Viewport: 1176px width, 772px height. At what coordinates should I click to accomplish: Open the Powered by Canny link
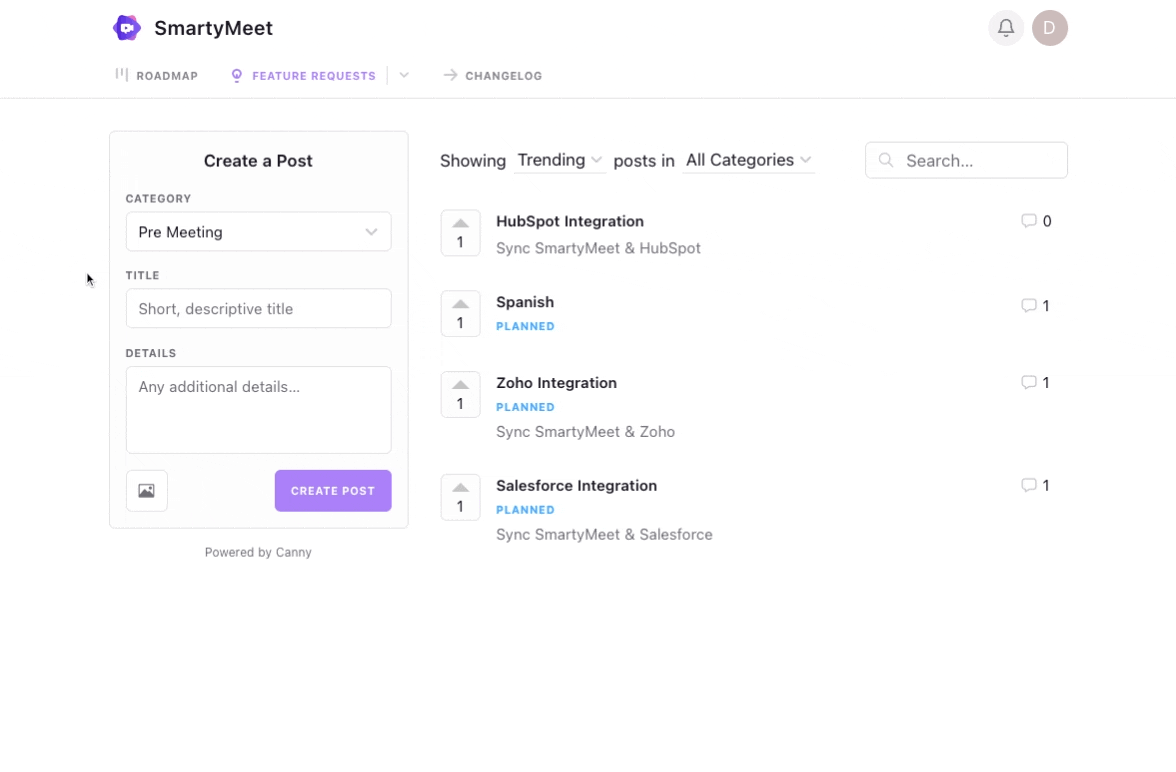(258, 552)
